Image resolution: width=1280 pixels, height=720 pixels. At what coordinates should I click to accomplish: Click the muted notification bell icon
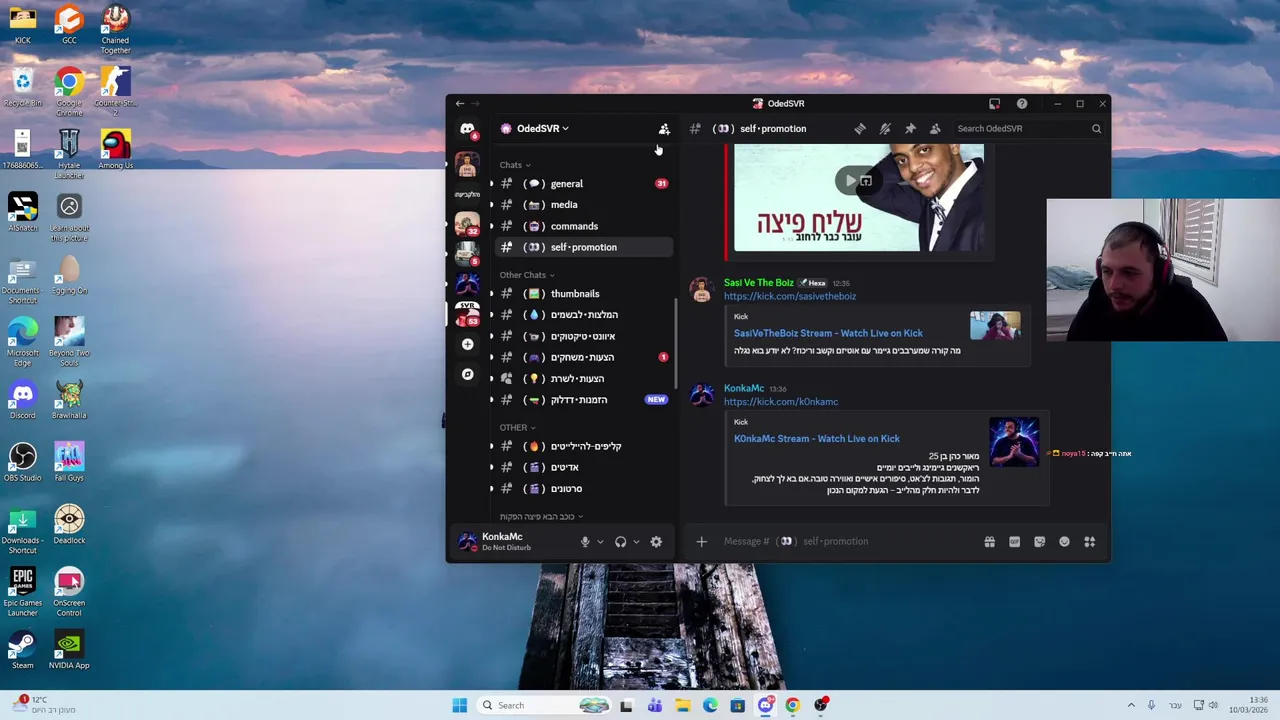pos(885,129)
